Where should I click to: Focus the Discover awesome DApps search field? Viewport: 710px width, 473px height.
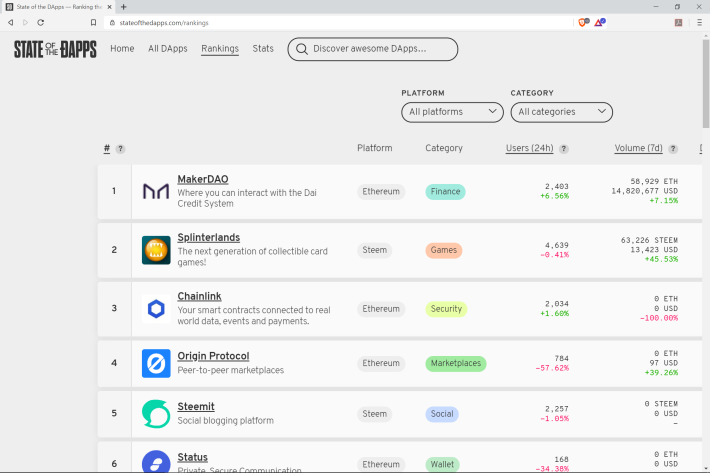point(373,49)
